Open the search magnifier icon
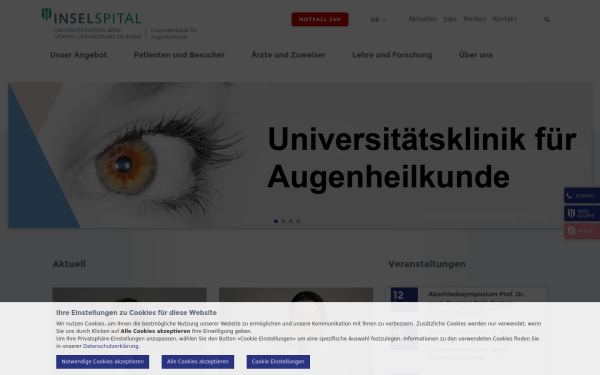This screenshot has height=375, width=600. (x=547, y=20)
